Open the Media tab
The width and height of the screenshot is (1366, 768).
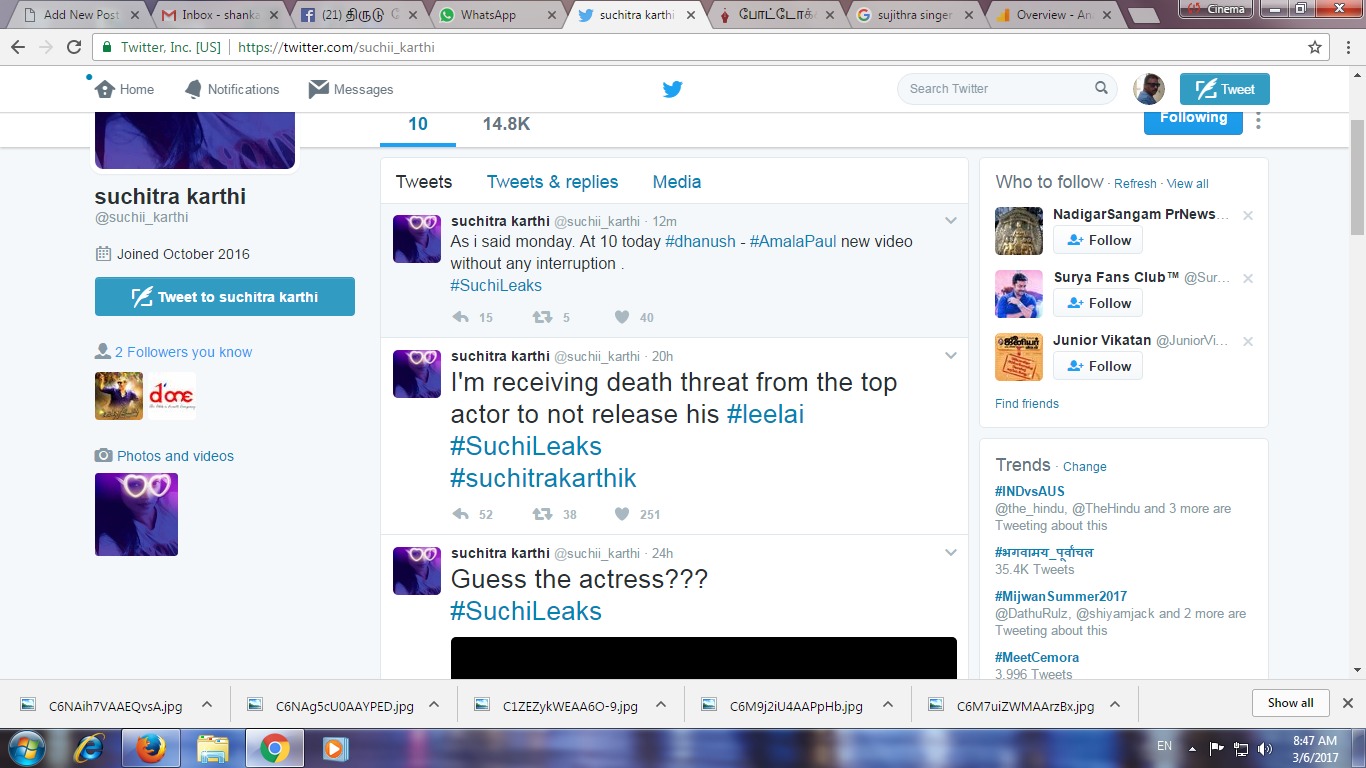(676, 182)
